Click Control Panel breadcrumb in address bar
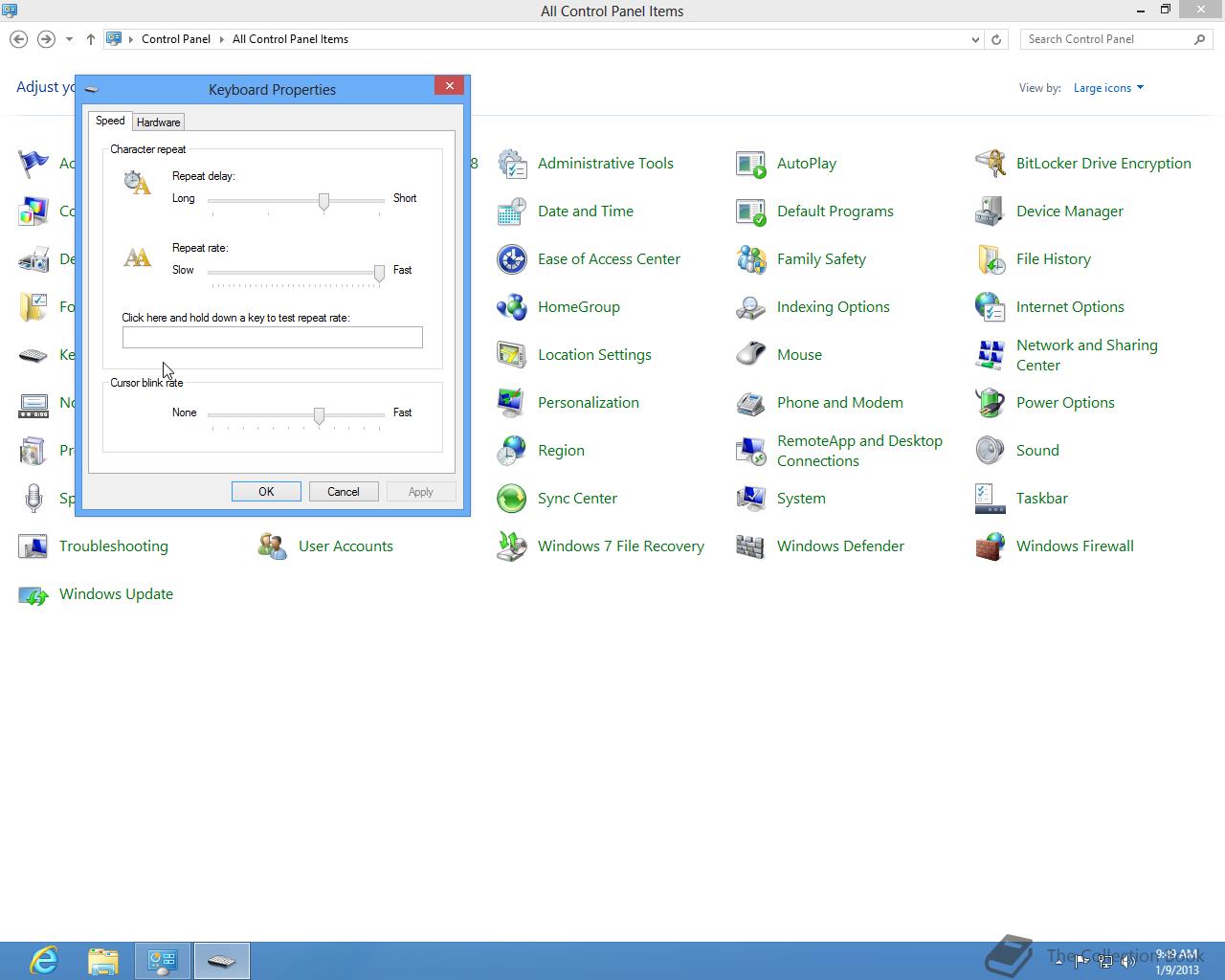Screen dimensions: 1225x980 [x=176, y=39]
